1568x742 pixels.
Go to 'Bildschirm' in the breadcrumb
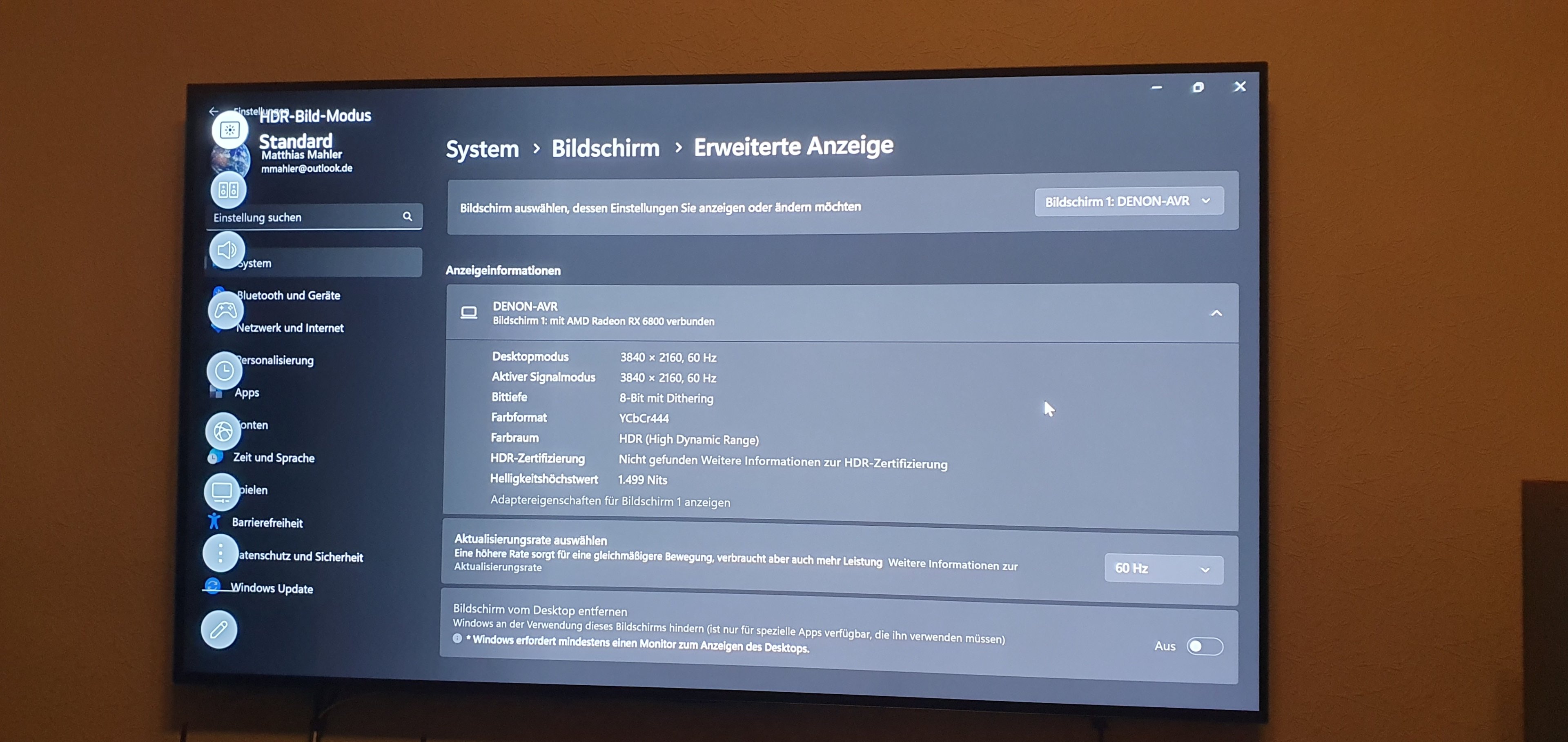pos(605,149)
